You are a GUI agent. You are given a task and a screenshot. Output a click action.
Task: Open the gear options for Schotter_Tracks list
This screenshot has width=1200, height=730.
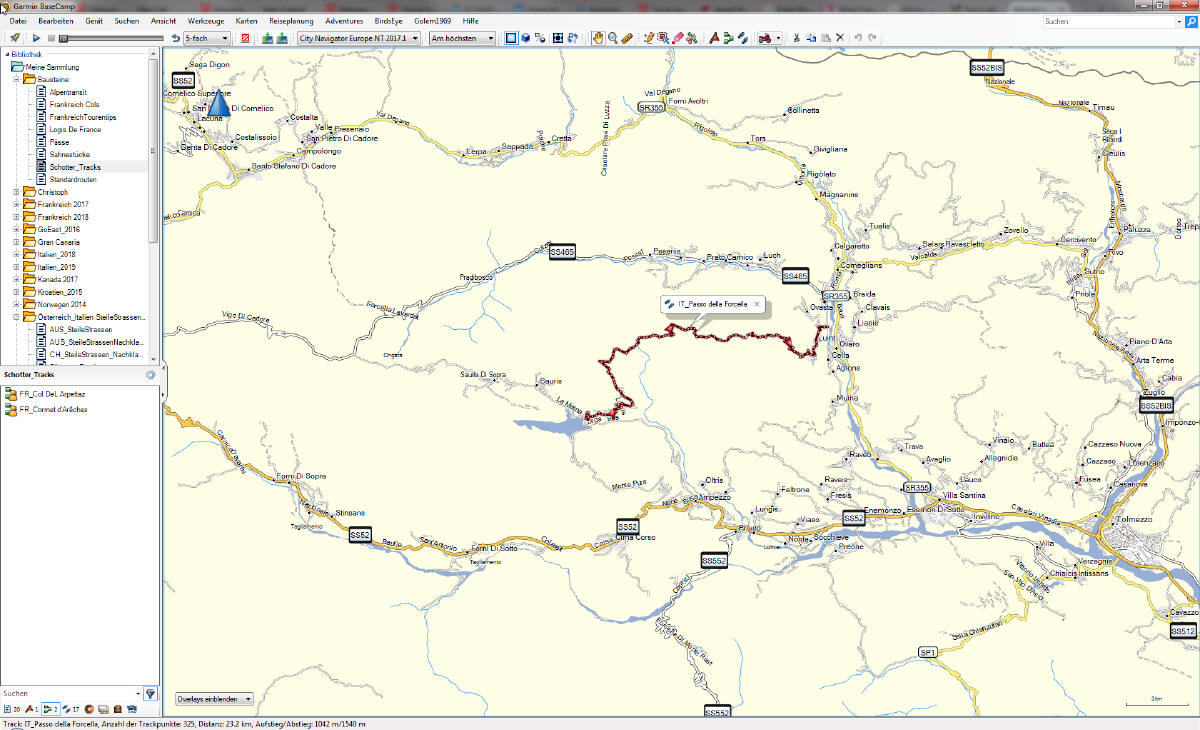point(150,374)
